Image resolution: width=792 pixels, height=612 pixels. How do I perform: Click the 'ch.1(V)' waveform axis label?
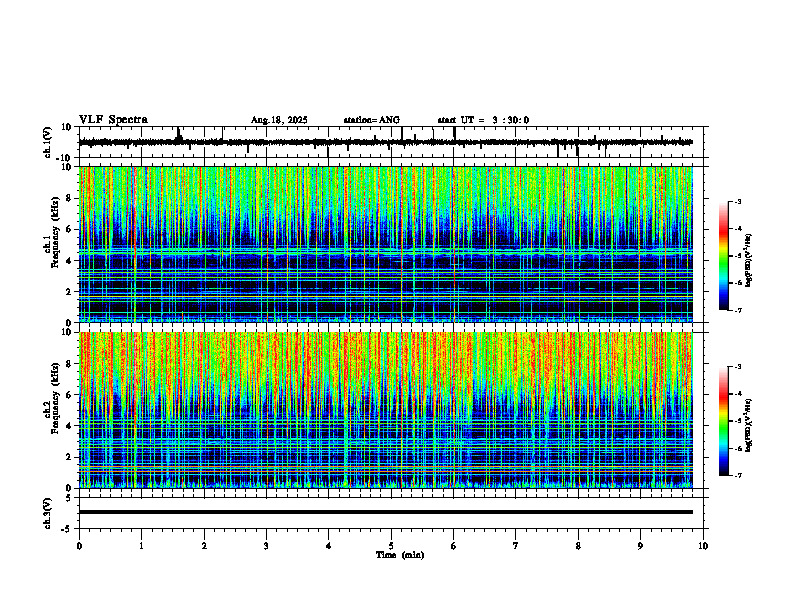[48, 142]
